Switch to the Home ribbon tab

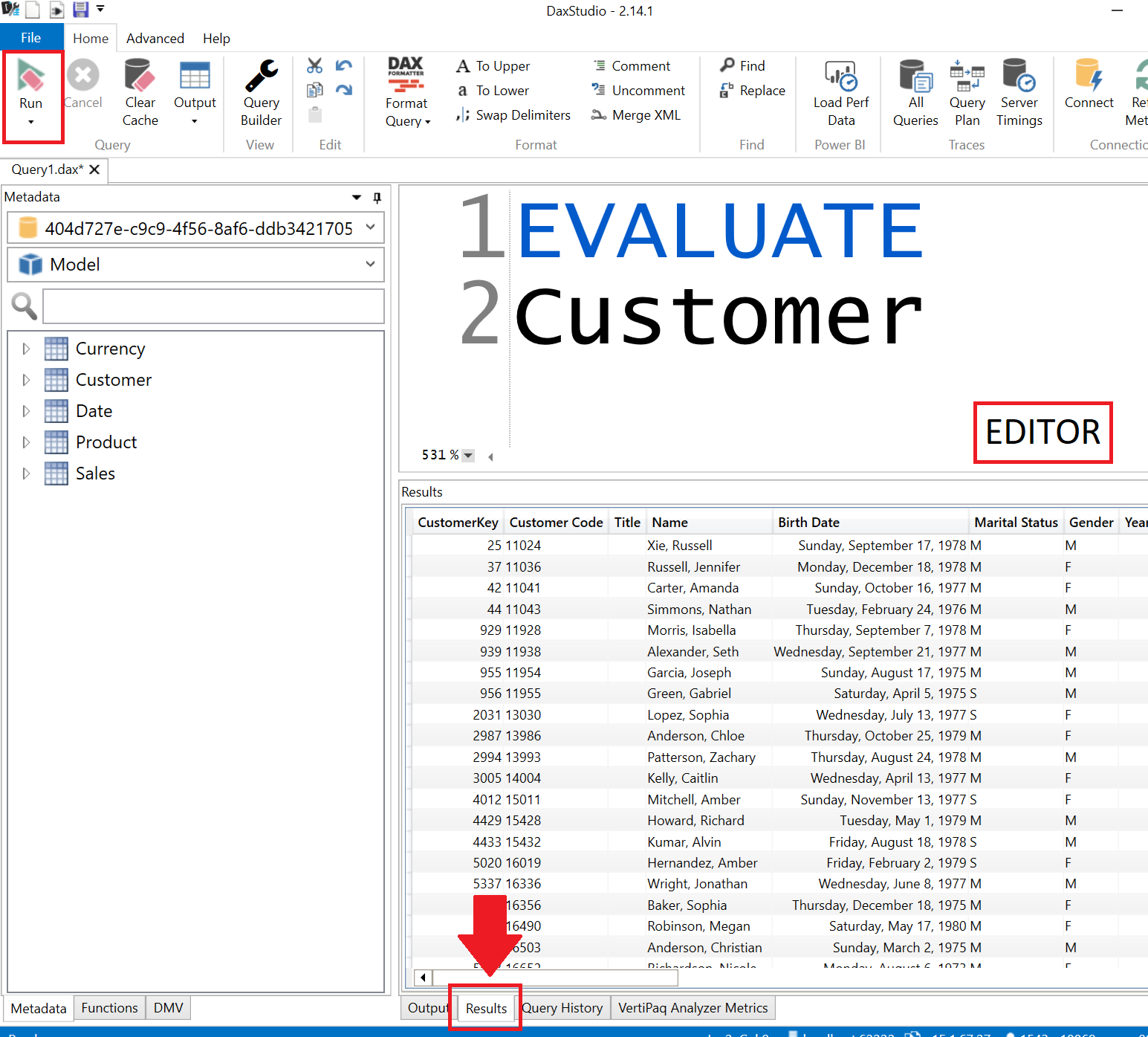click(91, 38)
